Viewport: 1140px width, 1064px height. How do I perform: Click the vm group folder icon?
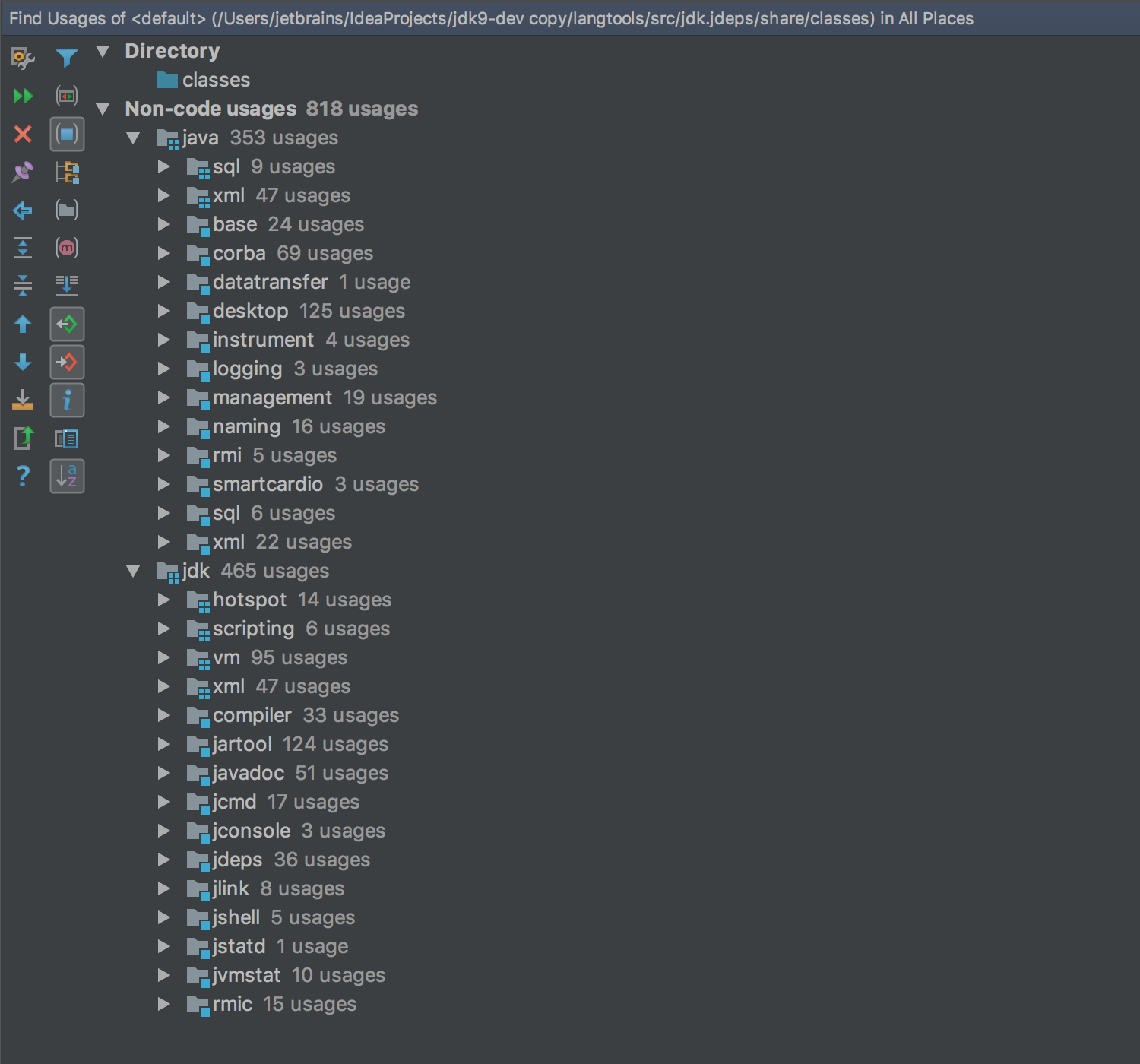click(x=198, y=658)
